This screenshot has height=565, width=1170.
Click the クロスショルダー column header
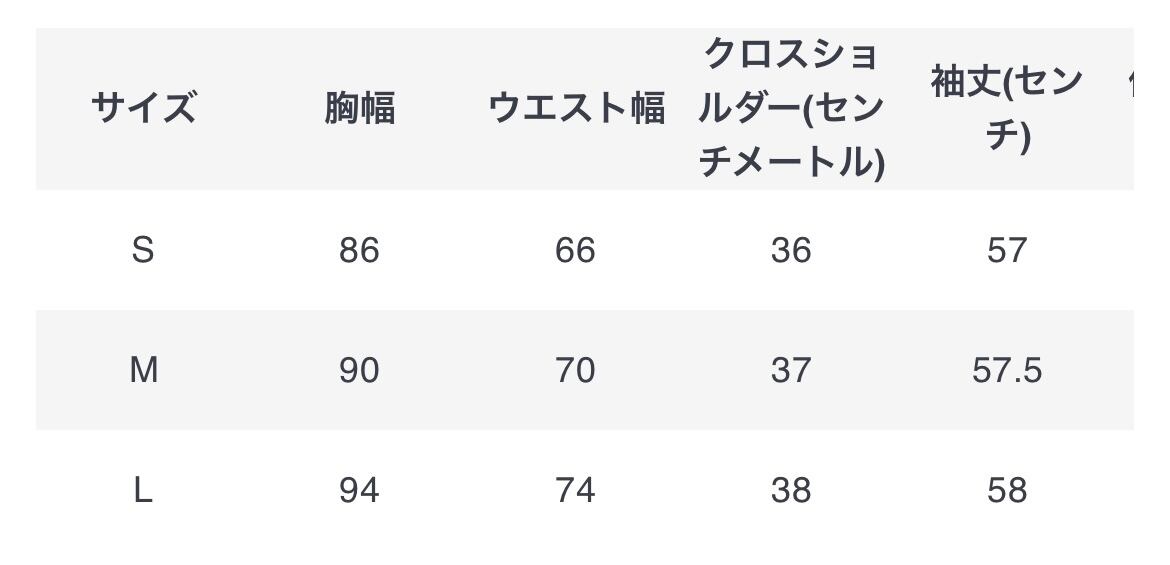(791, 107)
